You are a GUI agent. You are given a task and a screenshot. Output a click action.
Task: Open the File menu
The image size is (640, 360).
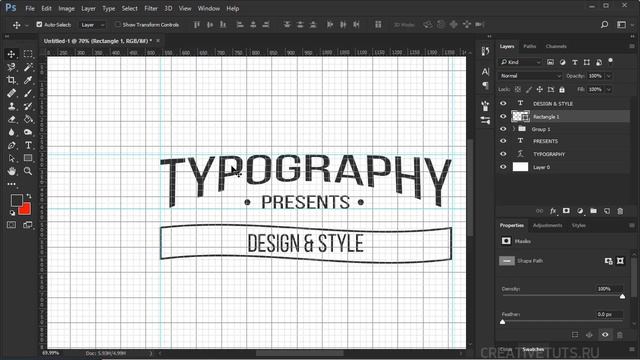coord(30,8)
